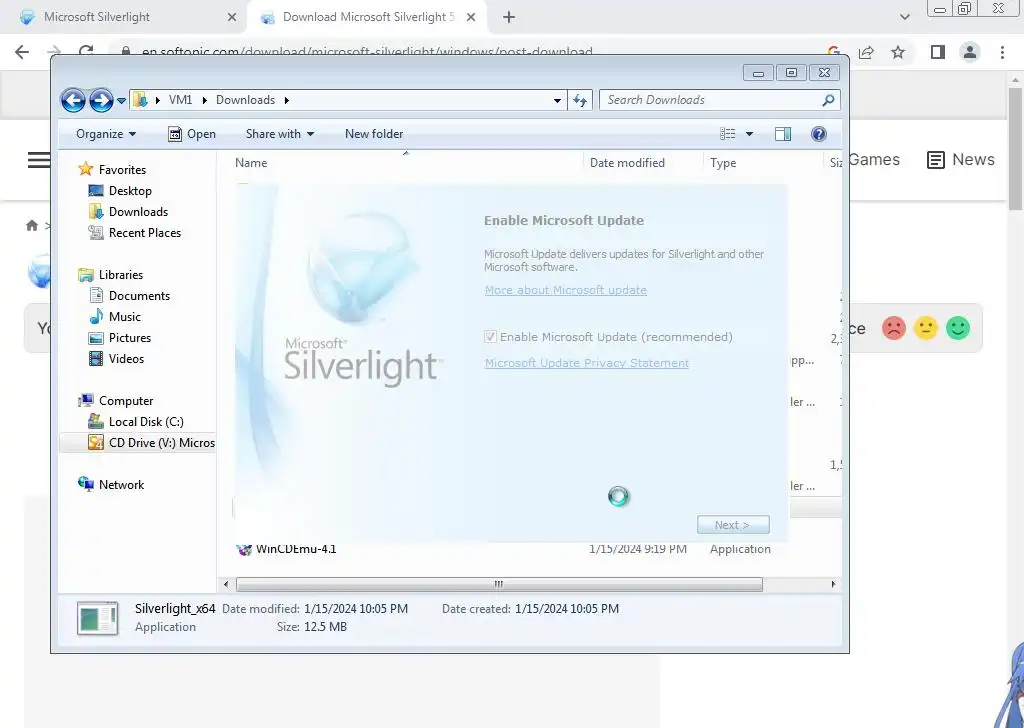Image resolution: width=1024 pixels, height=728 pixels.
Task: Click the green happy face rating
Action: [958, 328]
